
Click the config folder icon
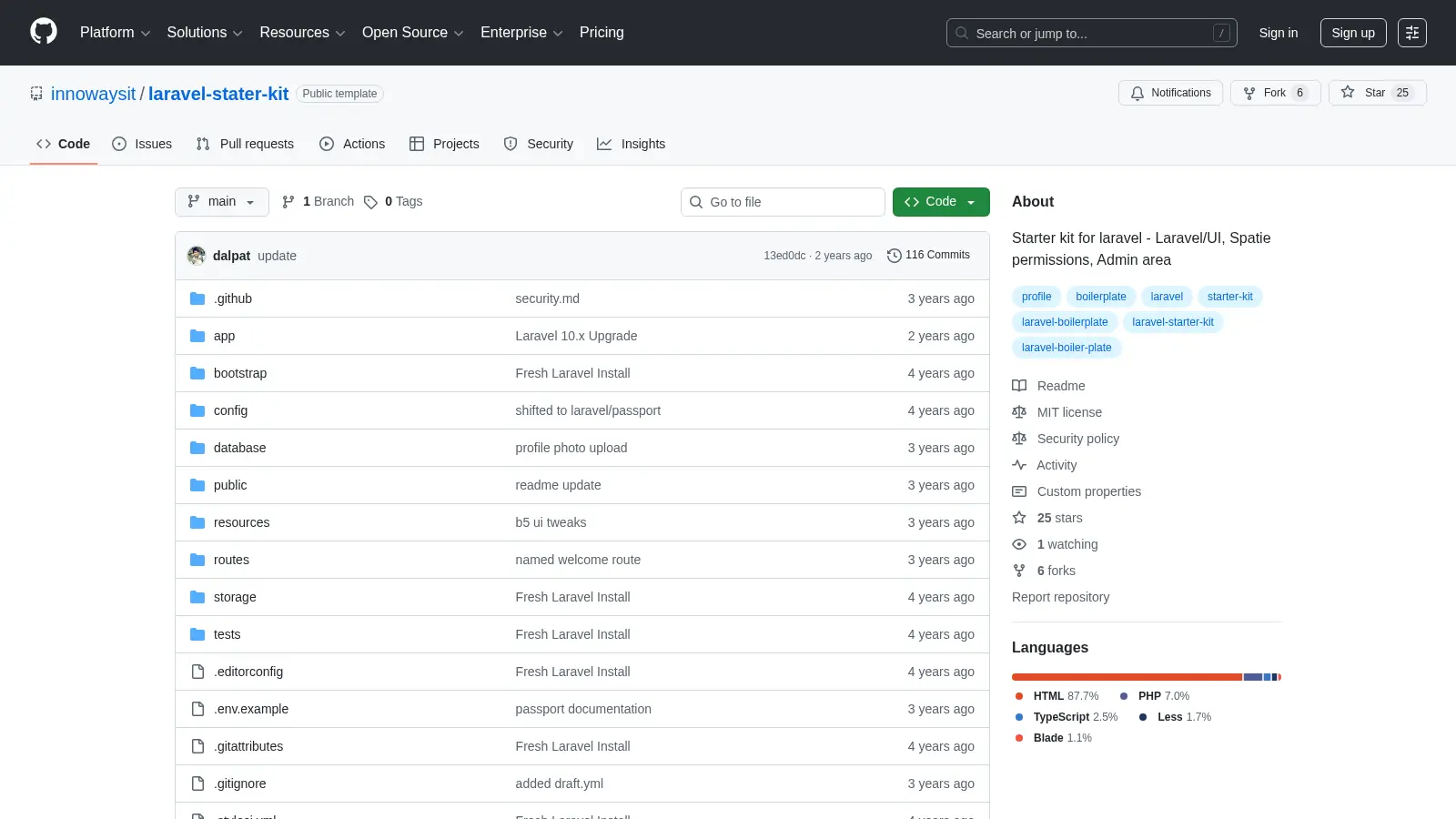(197, 410)
